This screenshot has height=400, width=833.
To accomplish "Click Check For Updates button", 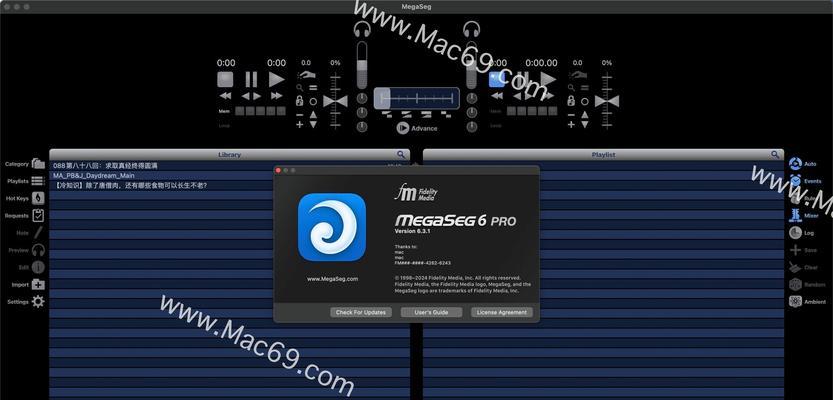I will tap(361, 312).
